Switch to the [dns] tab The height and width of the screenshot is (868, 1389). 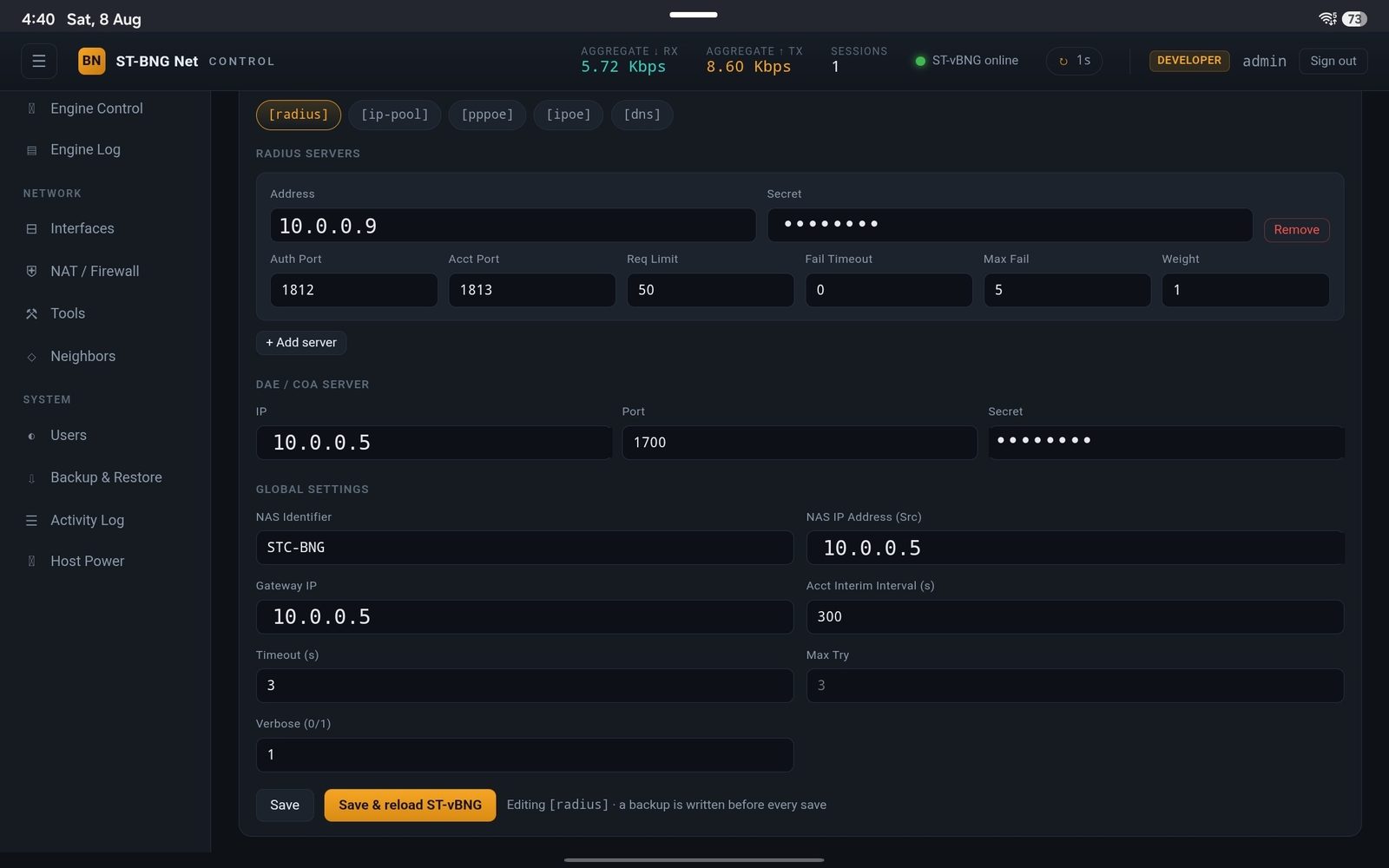642,115
